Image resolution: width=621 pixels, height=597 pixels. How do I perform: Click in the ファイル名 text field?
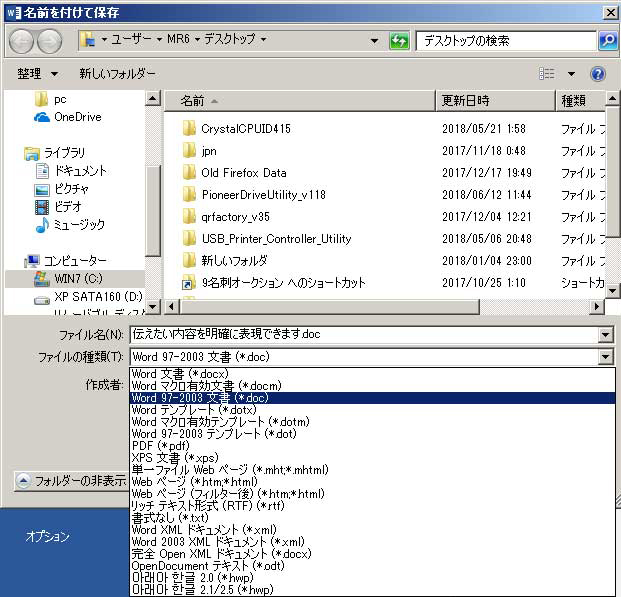360,335
